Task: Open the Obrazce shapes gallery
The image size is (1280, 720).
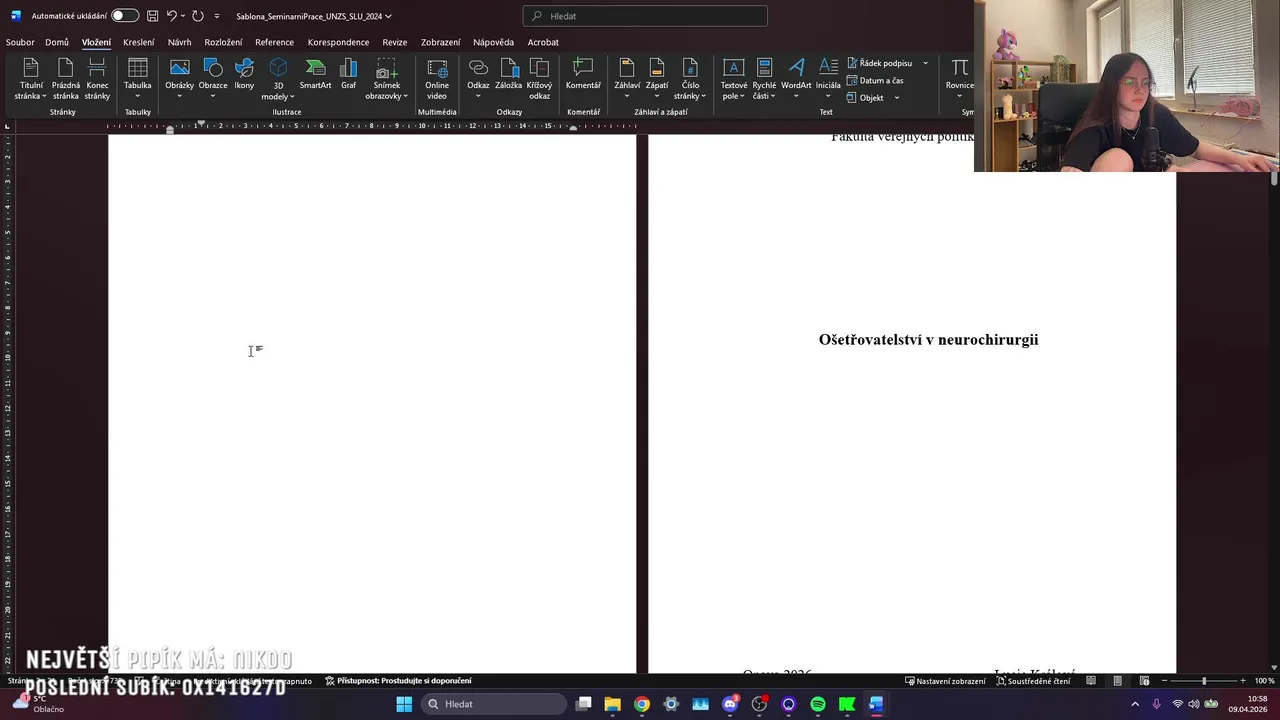Action: (213, 79)
